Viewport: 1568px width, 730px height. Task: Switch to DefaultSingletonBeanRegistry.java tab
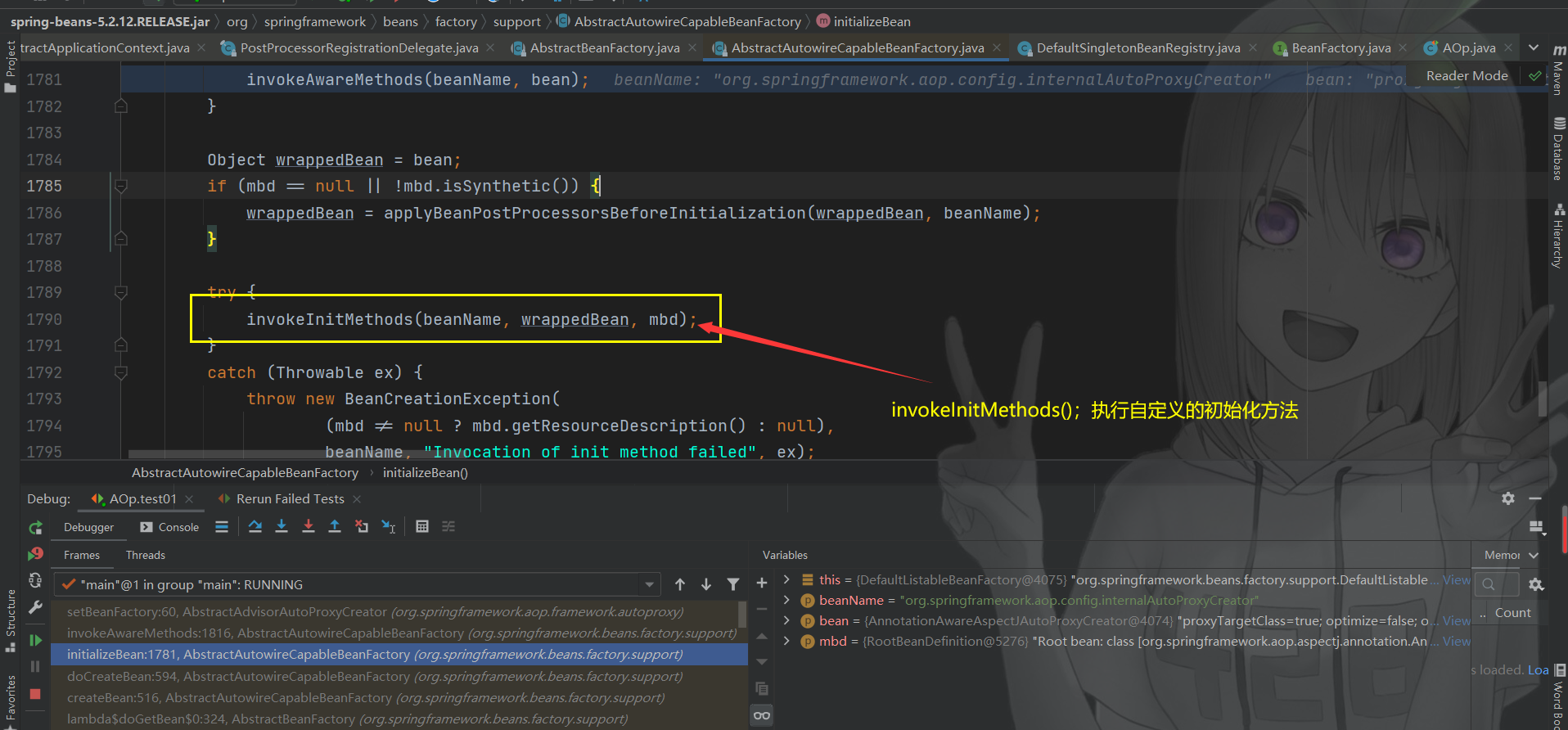pos(1138,47)
